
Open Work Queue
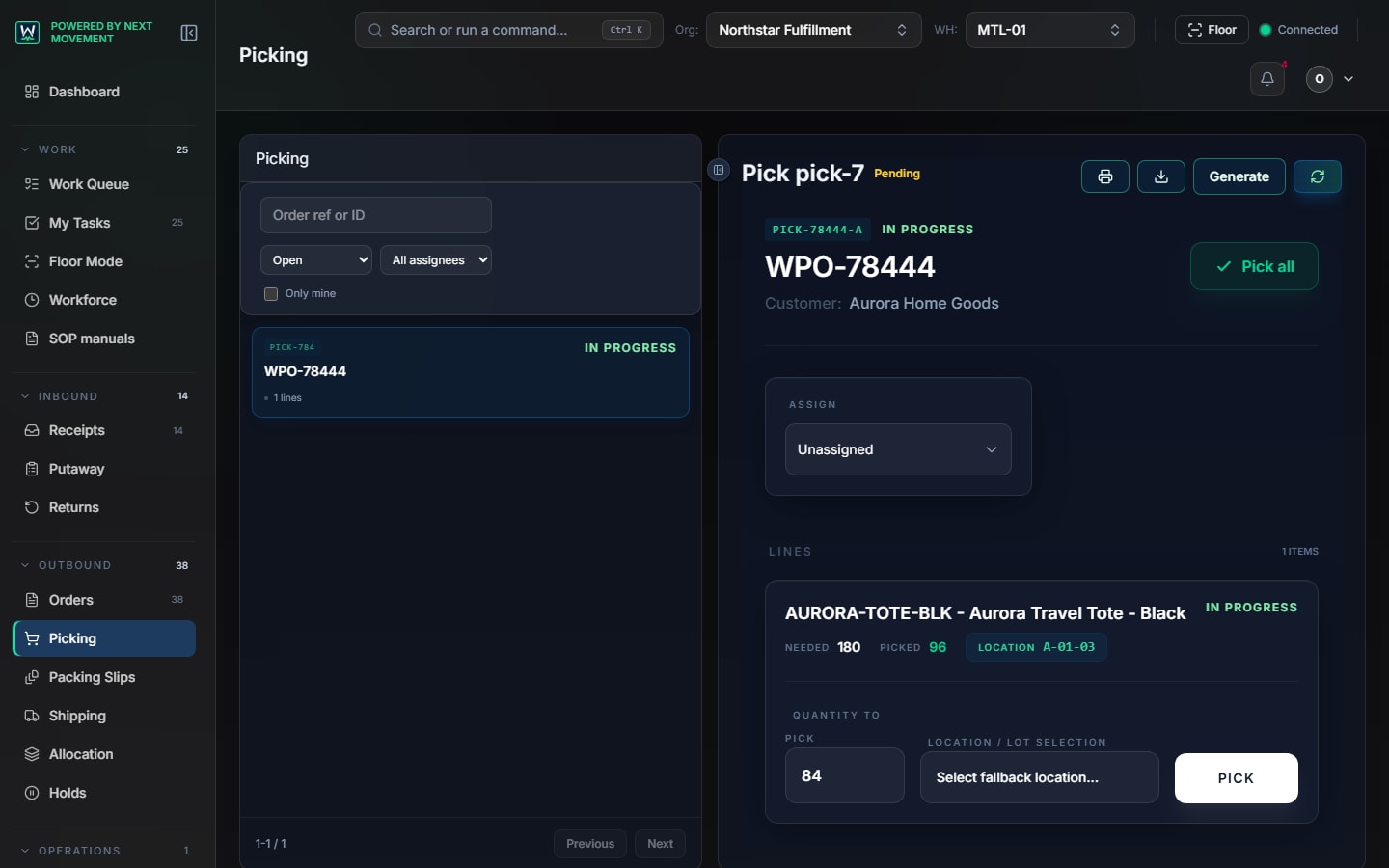tap(104, 184)
